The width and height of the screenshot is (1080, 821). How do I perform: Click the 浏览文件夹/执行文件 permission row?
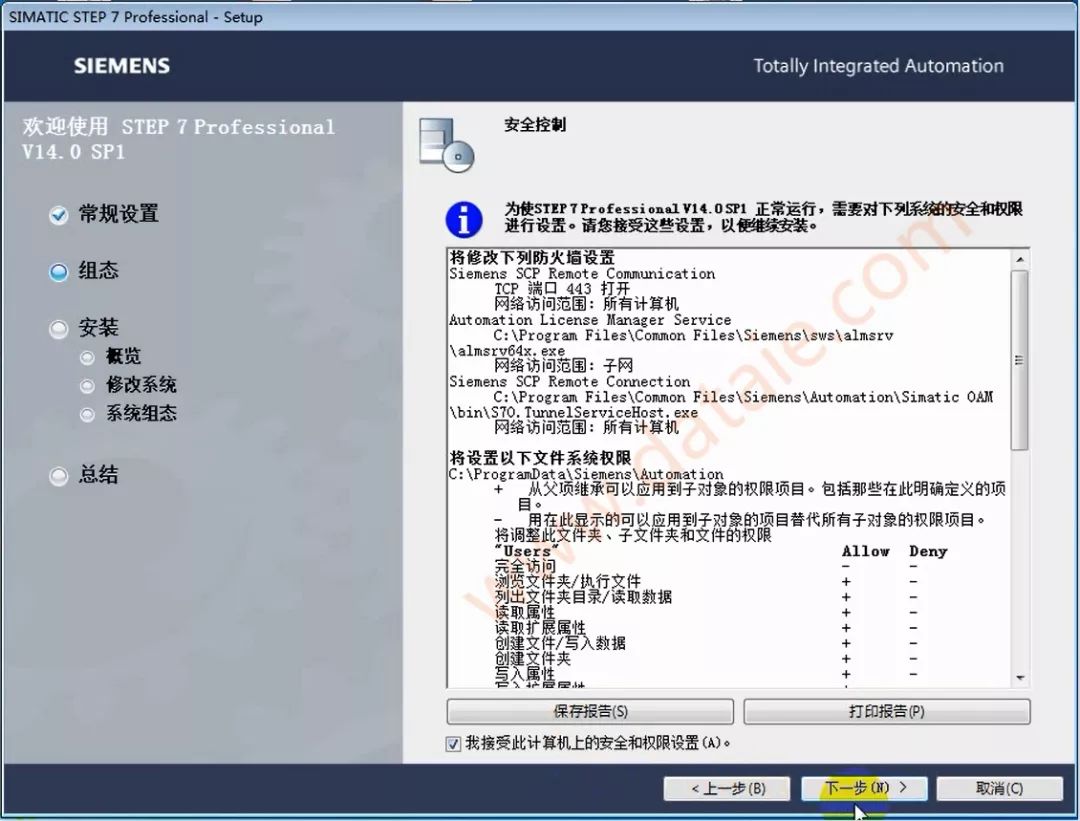[x=568, y=581]
